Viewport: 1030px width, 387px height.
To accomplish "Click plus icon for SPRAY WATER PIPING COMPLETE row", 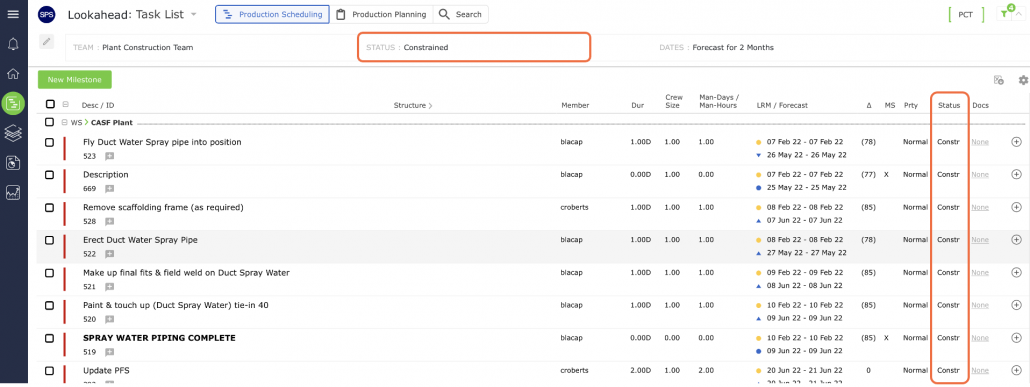I will pyautogui.click(x=1016, y=338).
